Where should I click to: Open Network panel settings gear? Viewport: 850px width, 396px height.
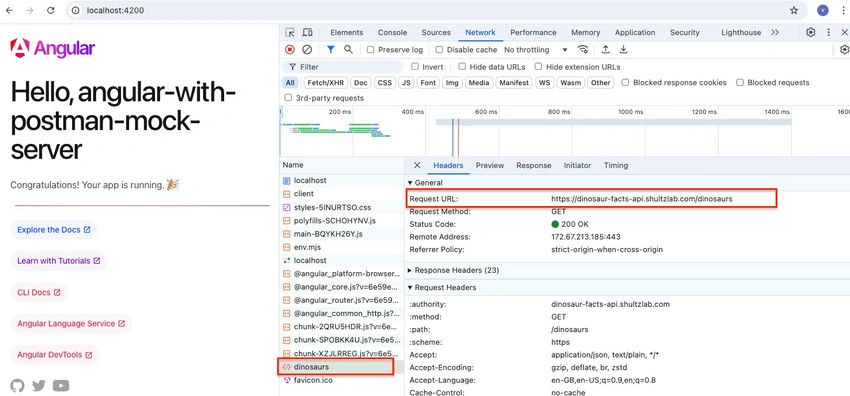click(844, 50)
